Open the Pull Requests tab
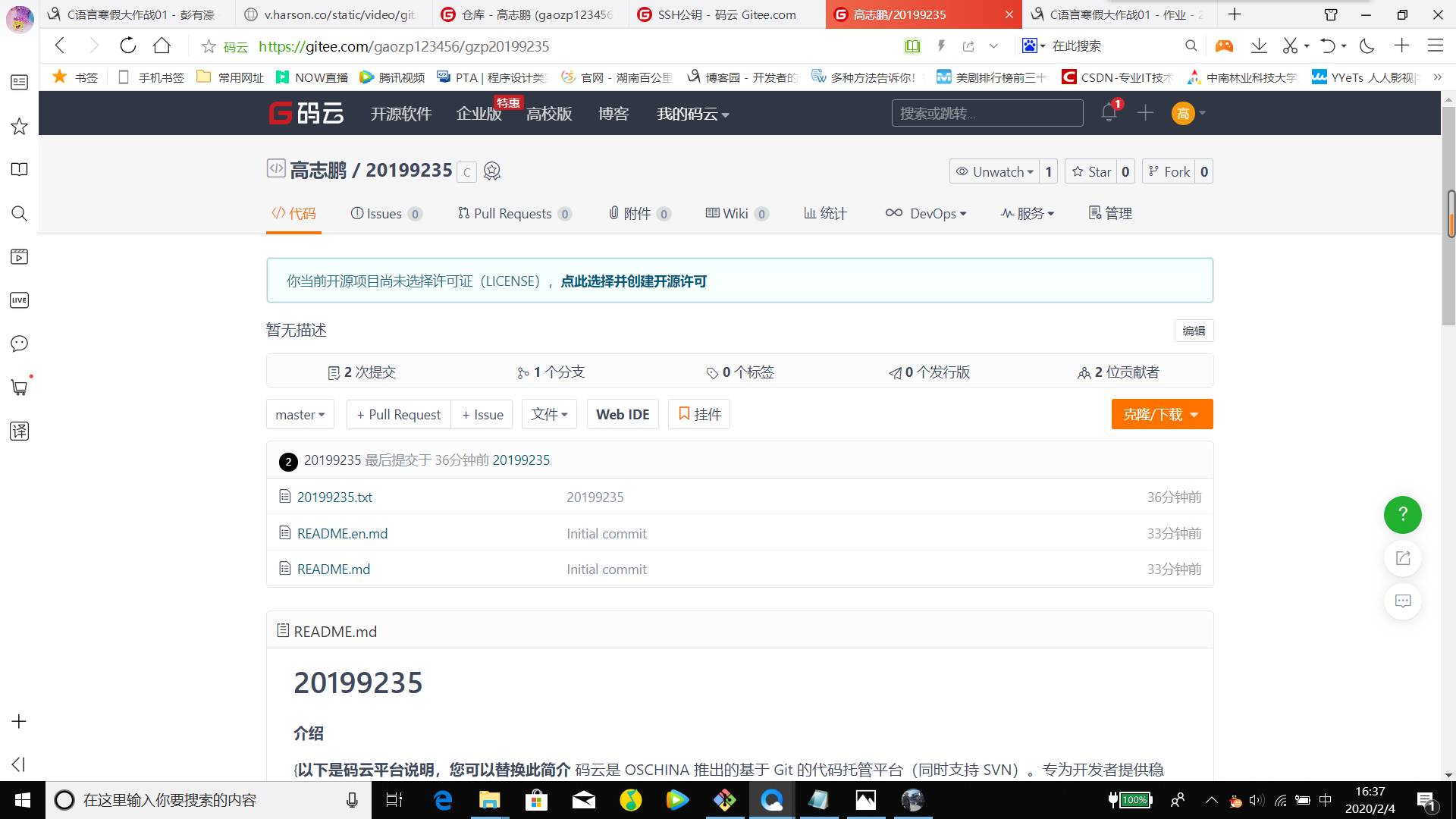The height and width of the screenshot is (819, 1456). tap(513, 214)
